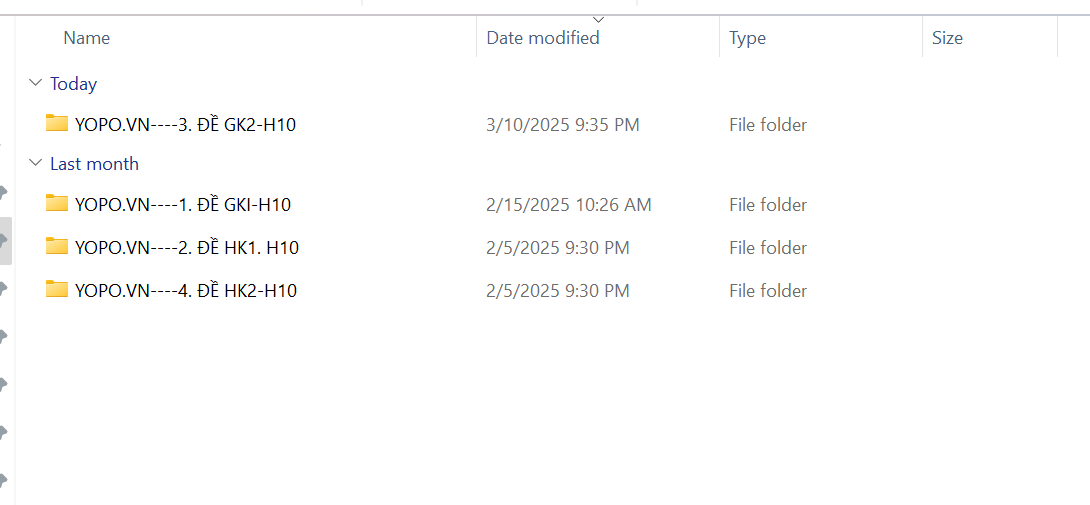
Task: Select the Last month group header label
Action: click(x=94, y=164)
